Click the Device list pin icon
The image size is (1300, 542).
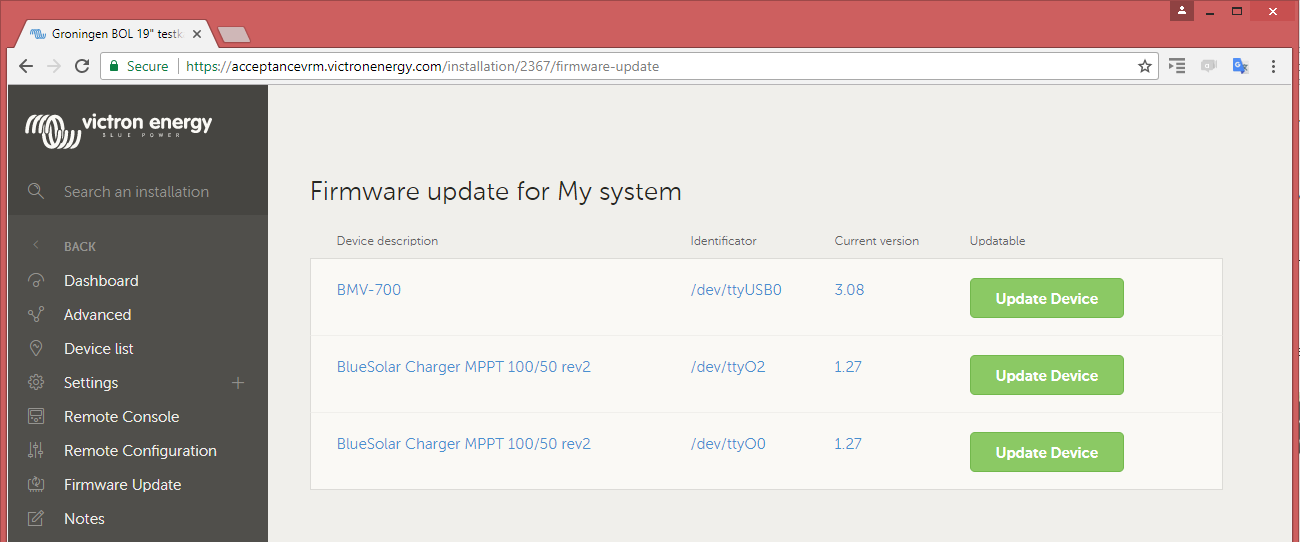click(x=36, y=349)
